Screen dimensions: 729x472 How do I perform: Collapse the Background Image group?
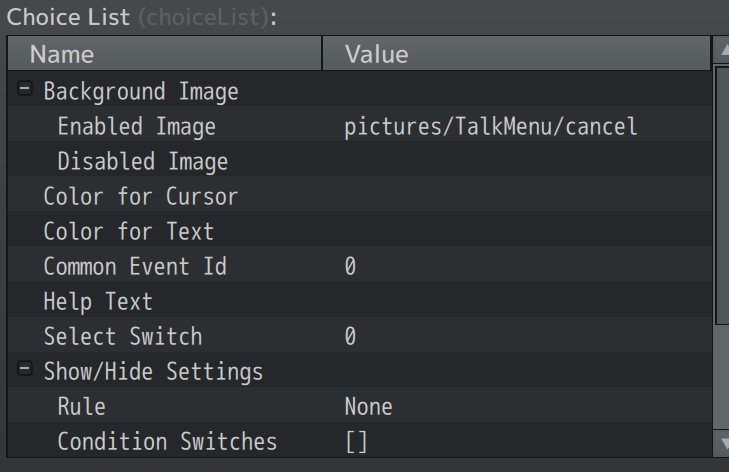point(25,91)
